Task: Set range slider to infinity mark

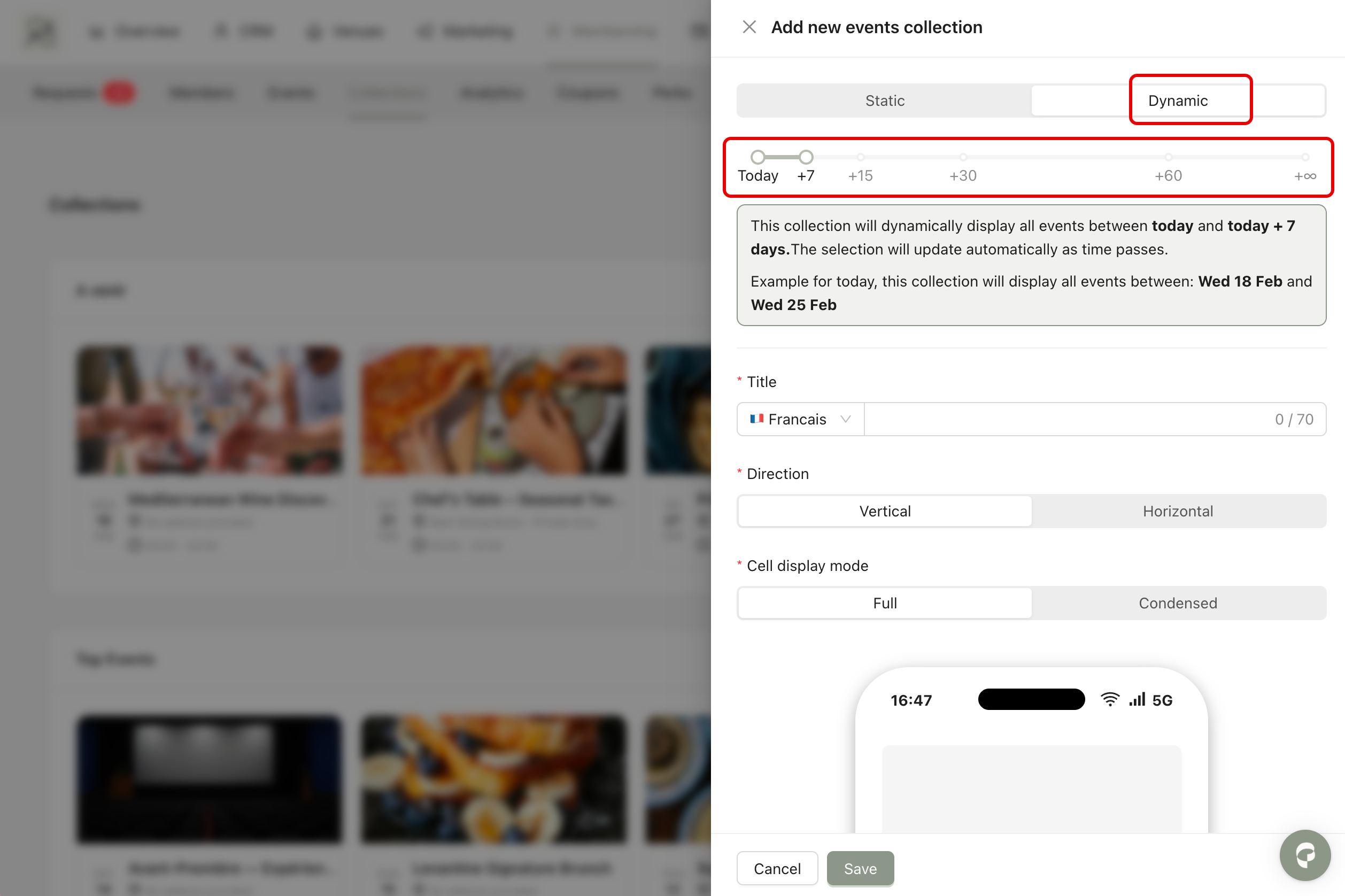Action: click(1305, 157)
